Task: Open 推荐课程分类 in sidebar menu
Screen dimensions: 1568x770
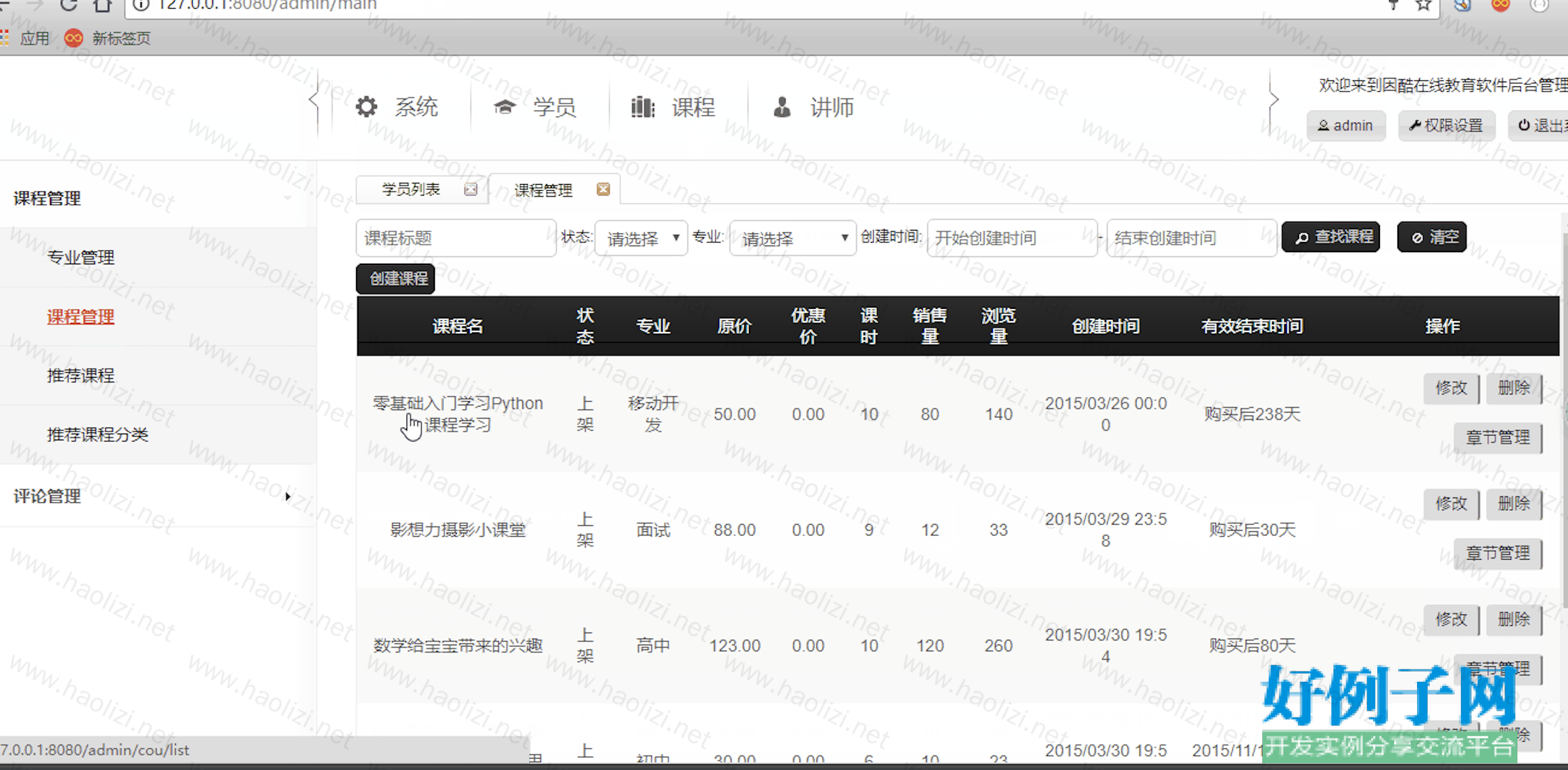Action: click(x=98, y=435)
